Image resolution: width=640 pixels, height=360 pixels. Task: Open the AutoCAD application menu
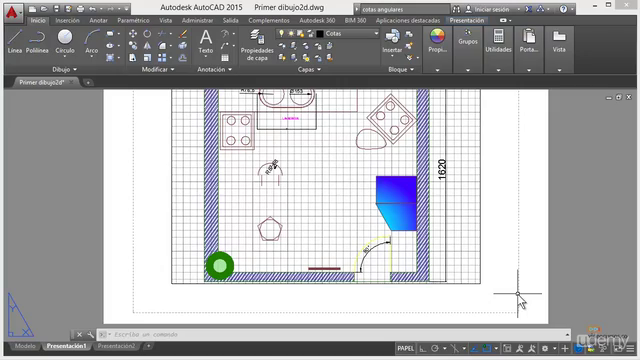tap(12, 13)
